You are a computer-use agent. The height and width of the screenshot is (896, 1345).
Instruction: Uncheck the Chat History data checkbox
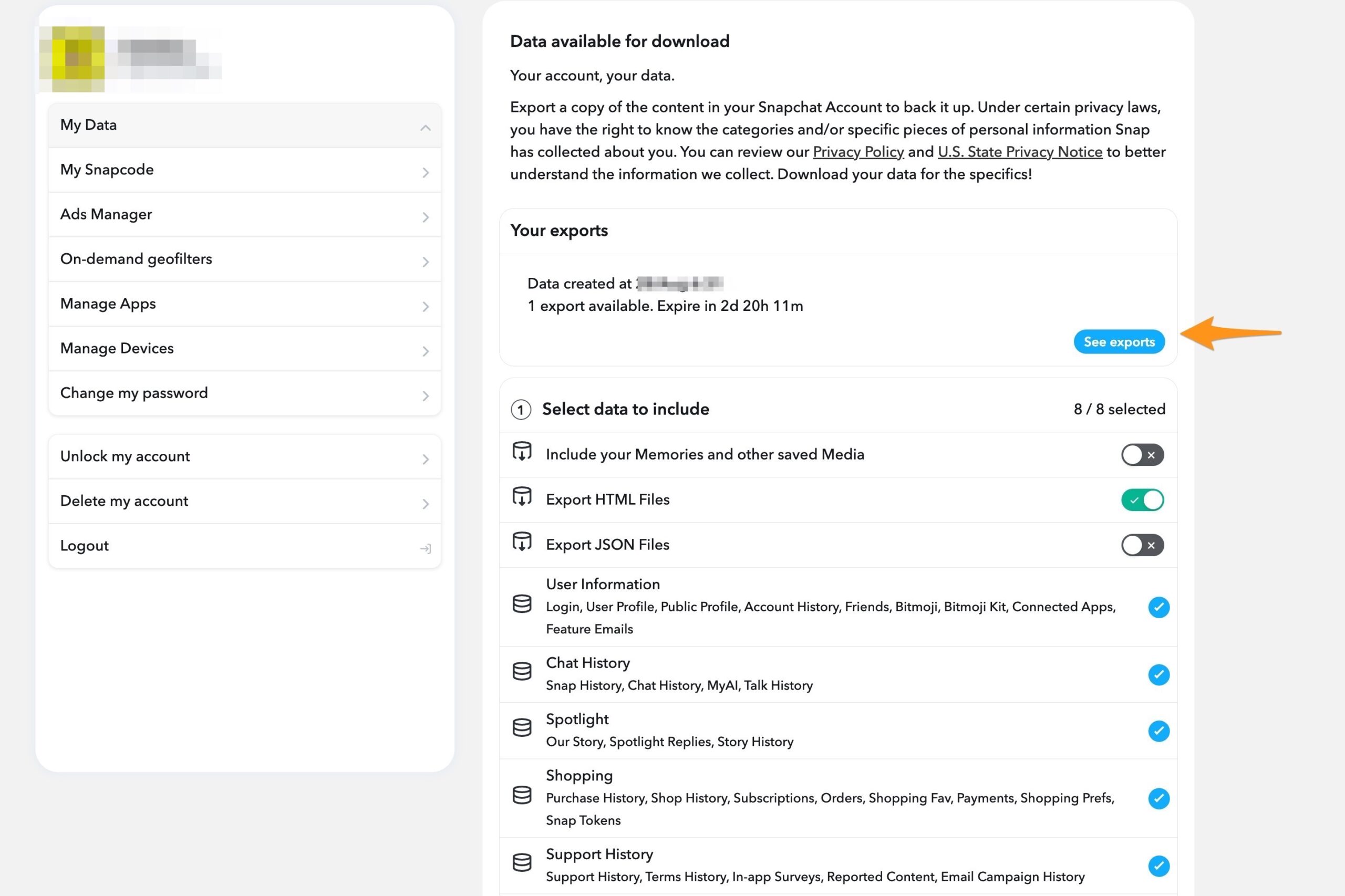pos(1158,675)
